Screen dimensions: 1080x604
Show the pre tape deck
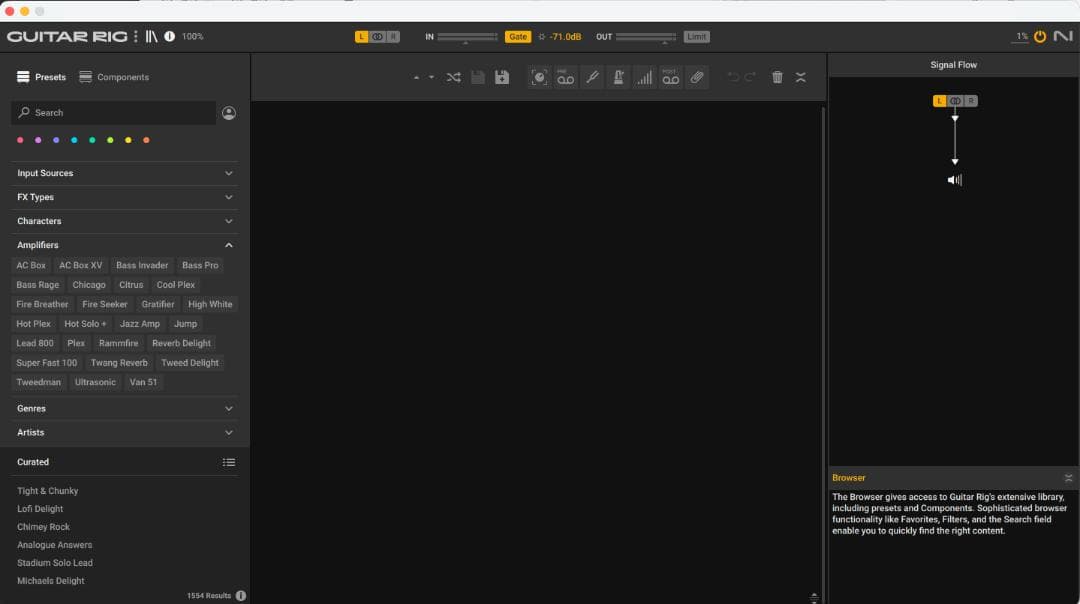pos(566,78)
